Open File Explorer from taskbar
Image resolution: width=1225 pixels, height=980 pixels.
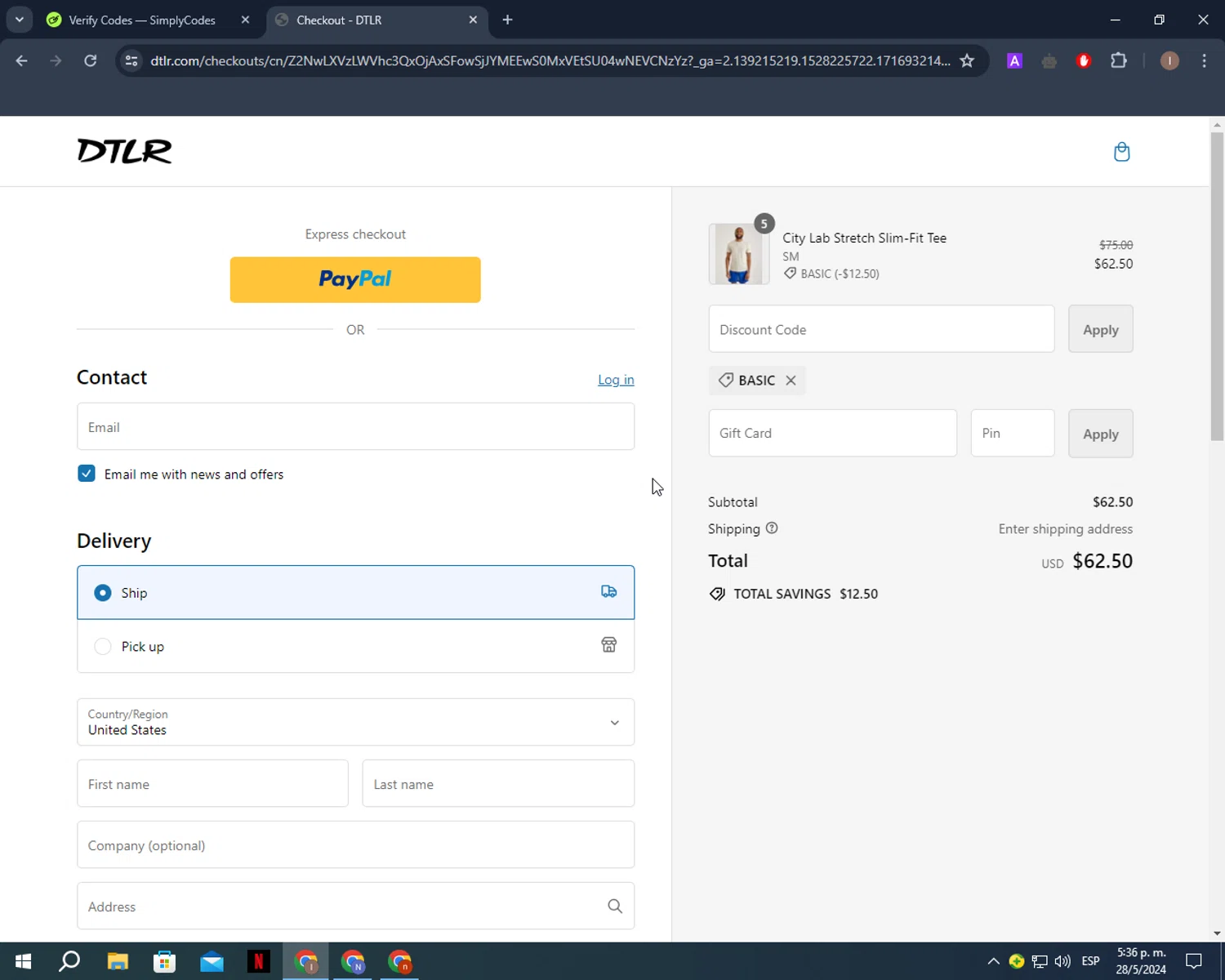click(x=118, y=961)
